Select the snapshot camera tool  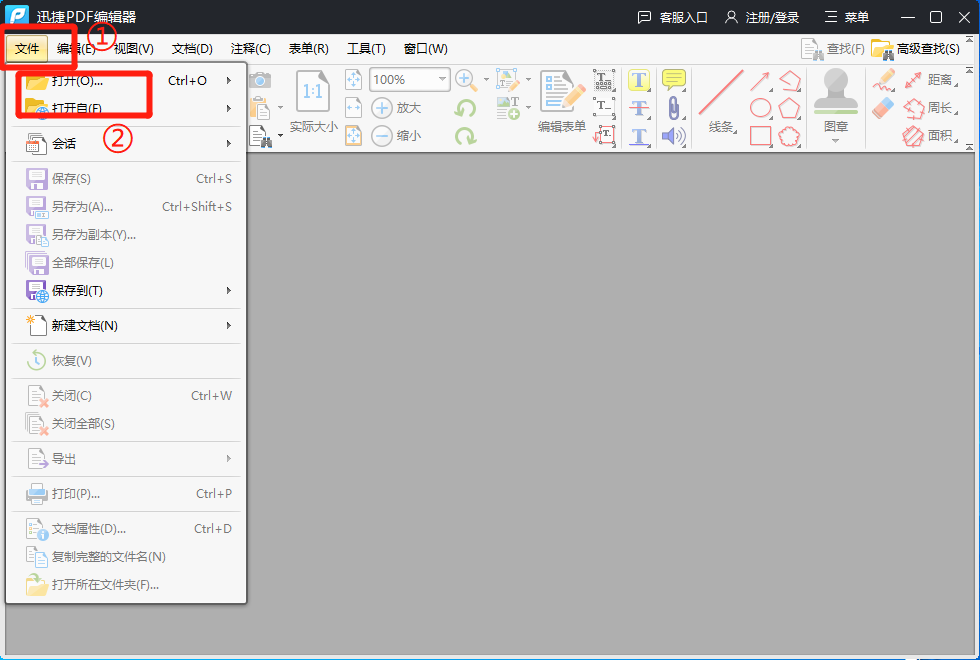tap(260, 78)
